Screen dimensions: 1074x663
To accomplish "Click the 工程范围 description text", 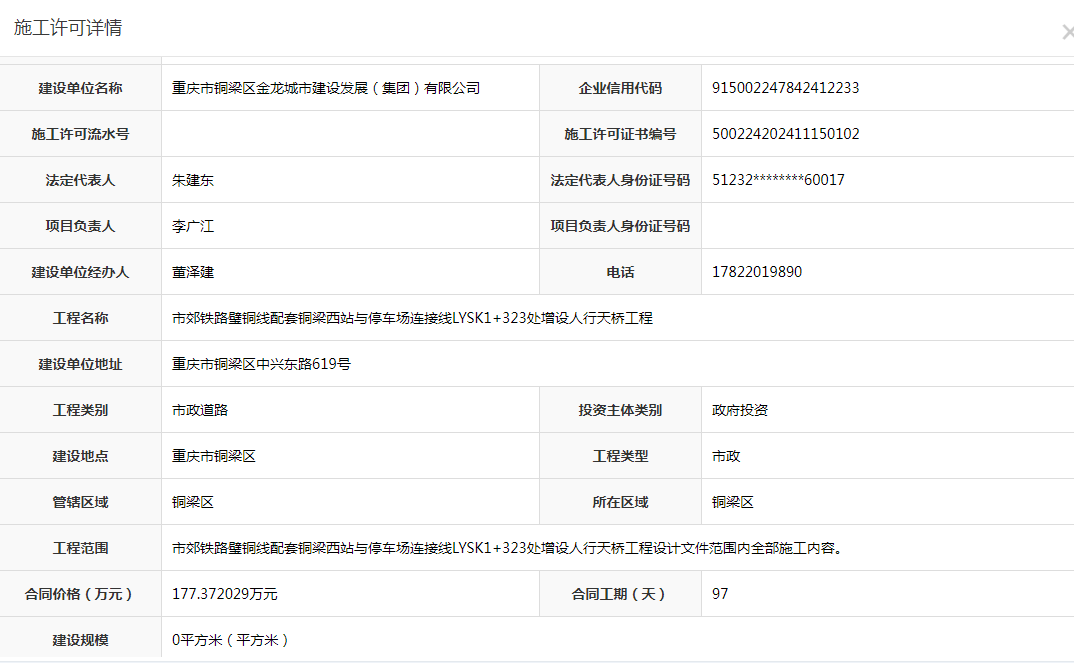I will tap(505, 548).
